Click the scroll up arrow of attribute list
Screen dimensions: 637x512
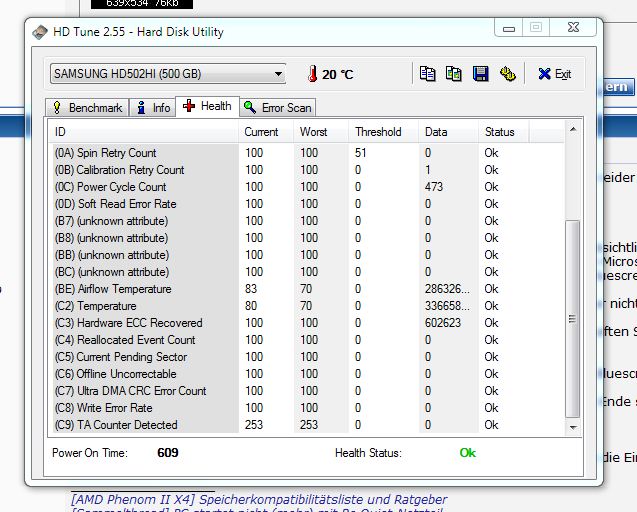click(x=573, y=130)
